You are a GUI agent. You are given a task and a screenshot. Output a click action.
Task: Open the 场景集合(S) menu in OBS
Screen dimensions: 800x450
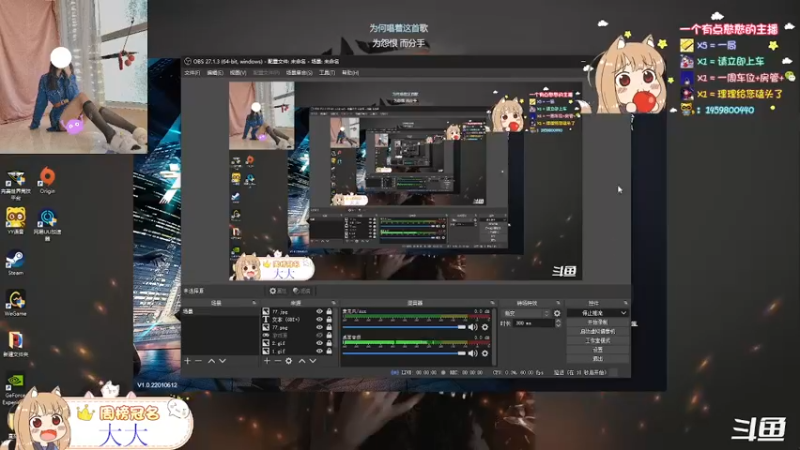coord(299,73)
